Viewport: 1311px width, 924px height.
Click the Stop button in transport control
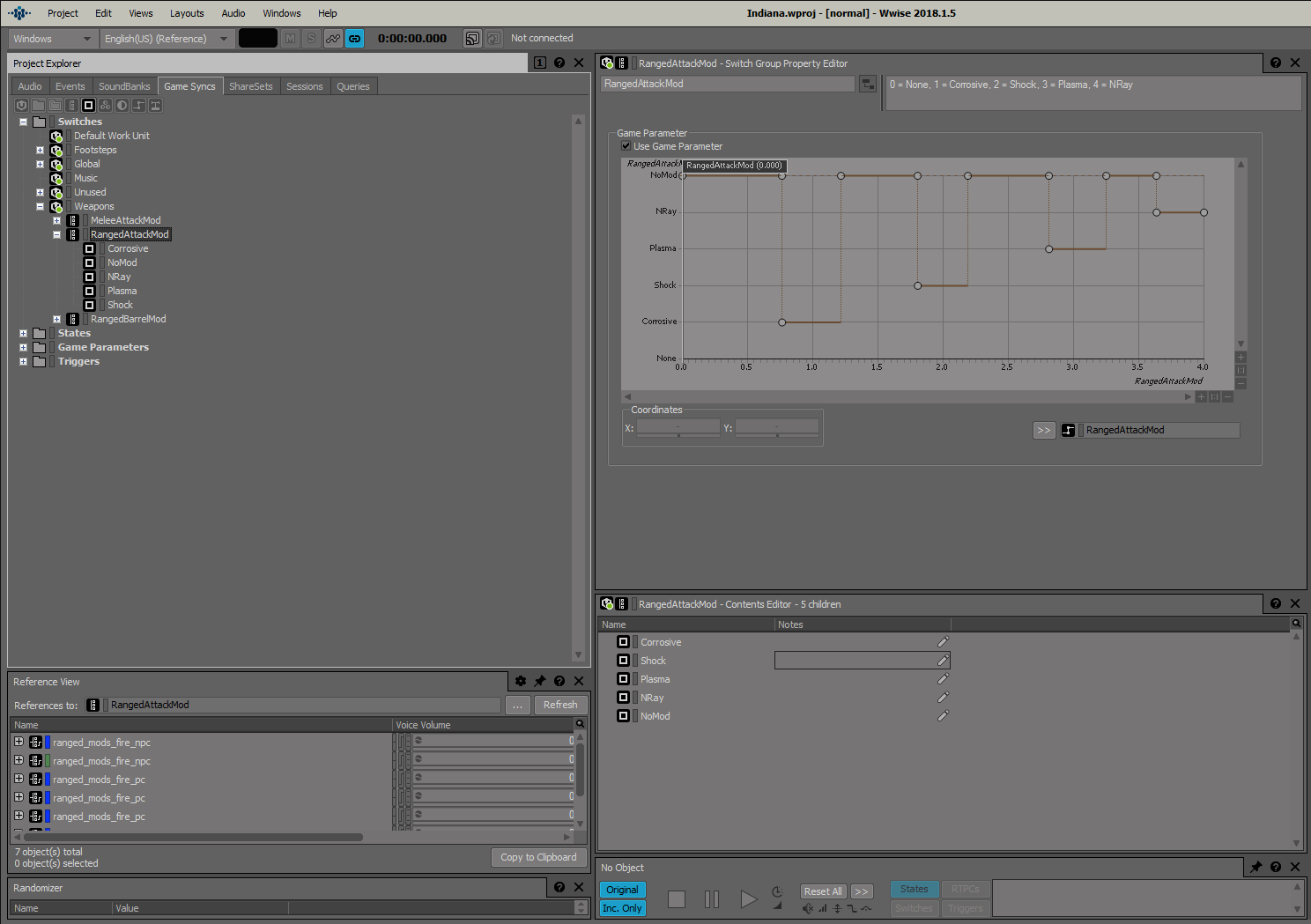[x=677, y=898]
